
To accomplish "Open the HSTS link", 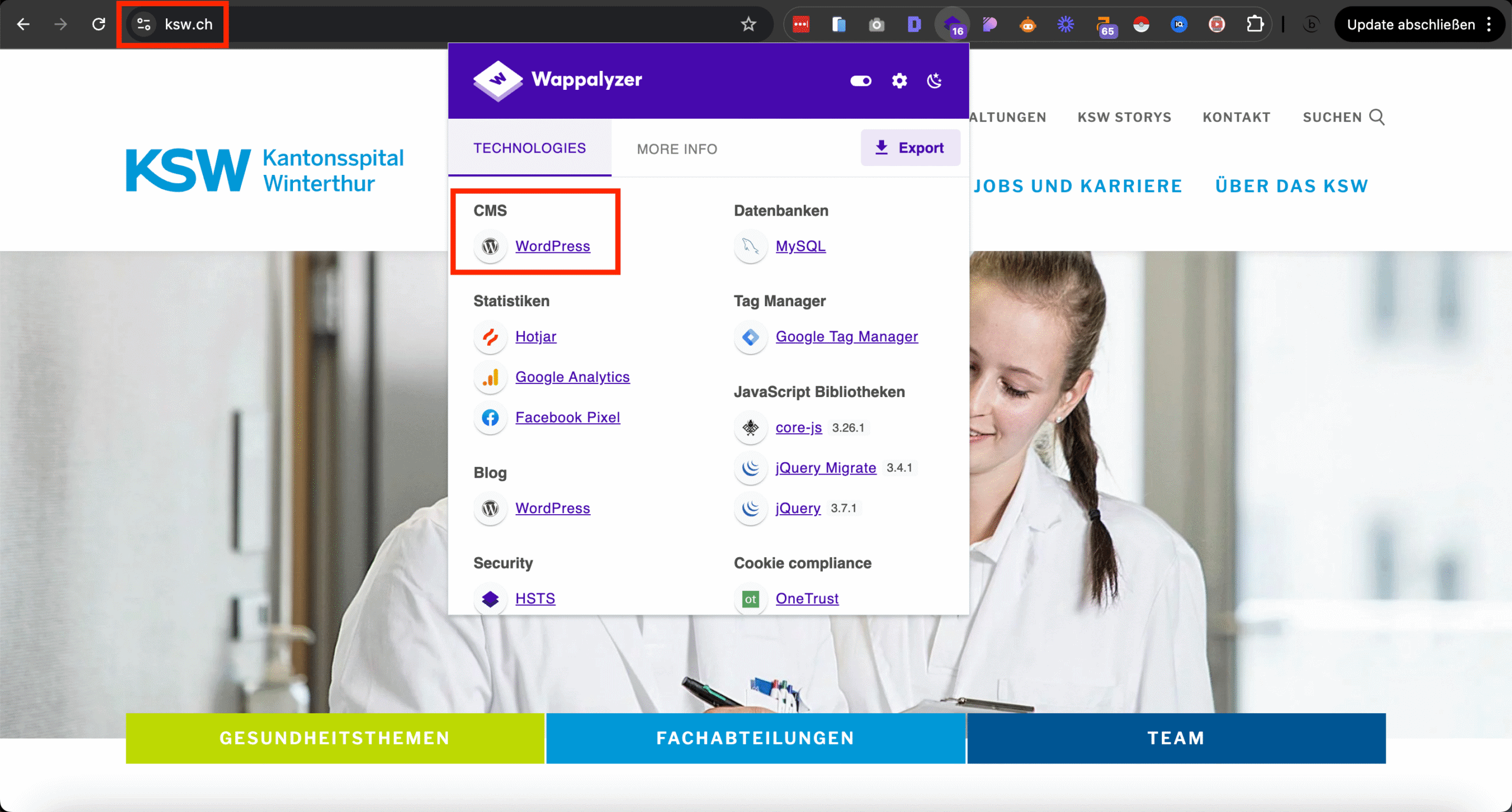I will click(535, 599).
